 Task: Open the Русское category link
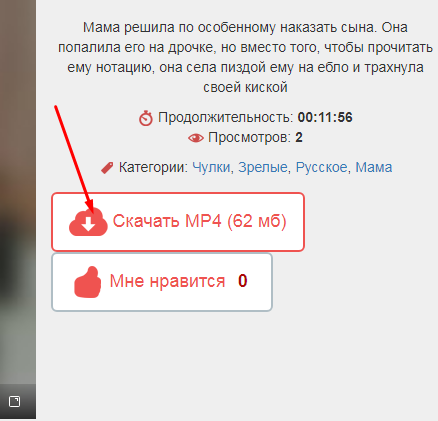(321, 167)
